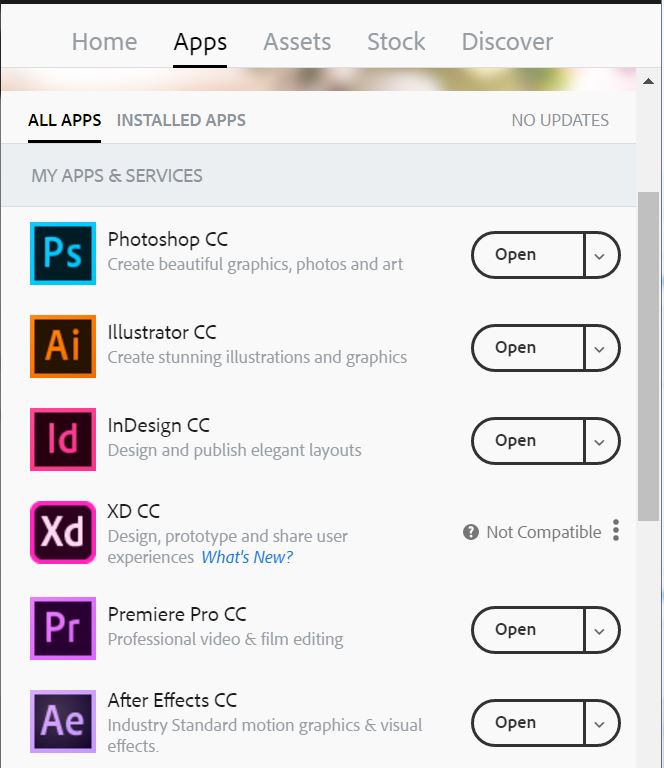Expand the Premiere Pro Open dropdown arrow
This screenshot has height=768, width=664.
coord(600,630)
